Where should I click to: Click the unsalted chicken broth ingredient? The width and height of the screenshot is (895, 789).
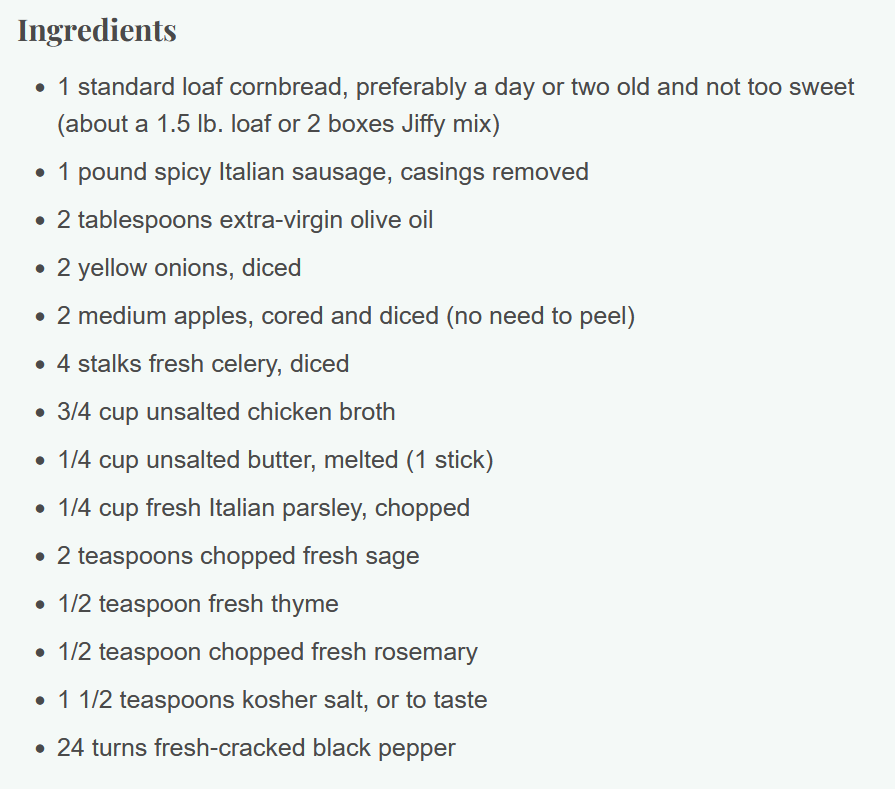[226, 412]
